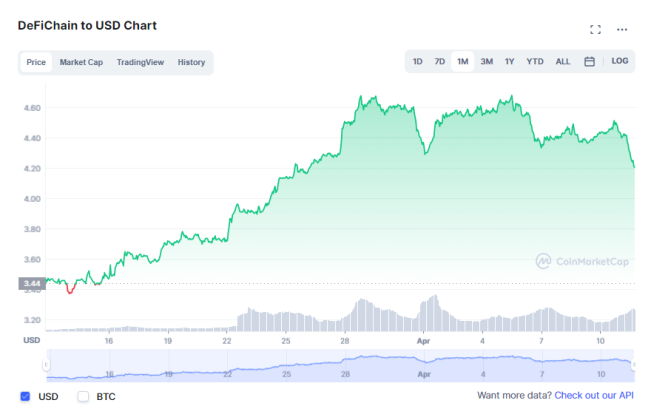Open the History tab
Viewport: 651px width, 420px height.
pyautogui.click(x=191, y=62)
